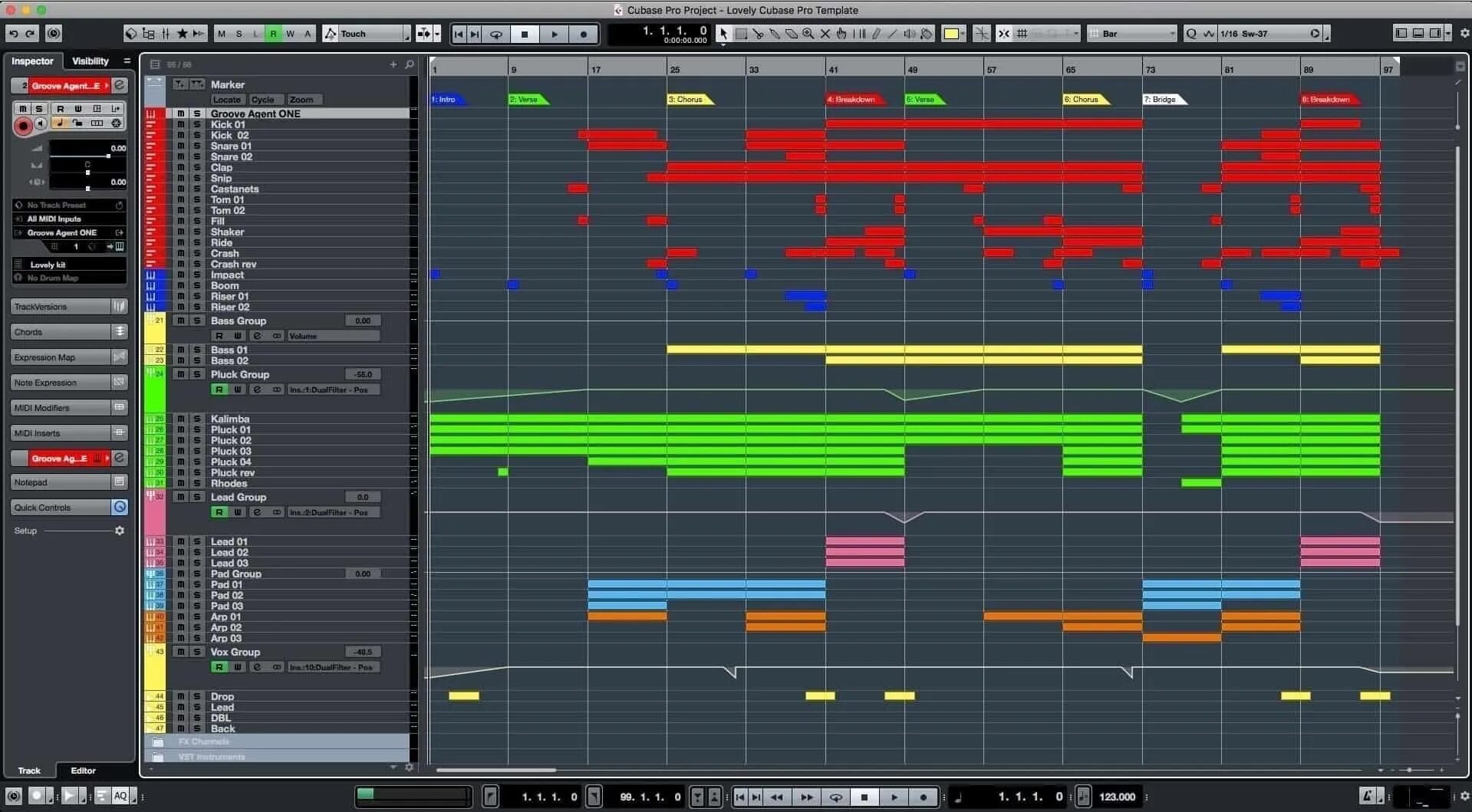Solo the Bass 01 track

[x=197, y=350]
